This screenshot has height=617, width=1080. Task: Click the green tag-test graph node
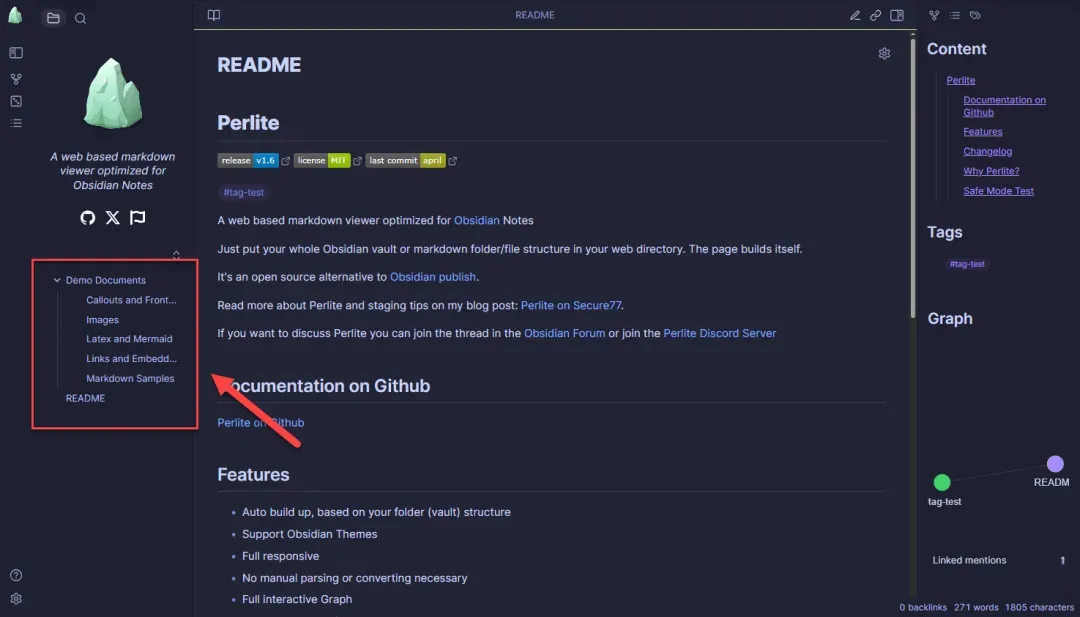tap(942, 482)
